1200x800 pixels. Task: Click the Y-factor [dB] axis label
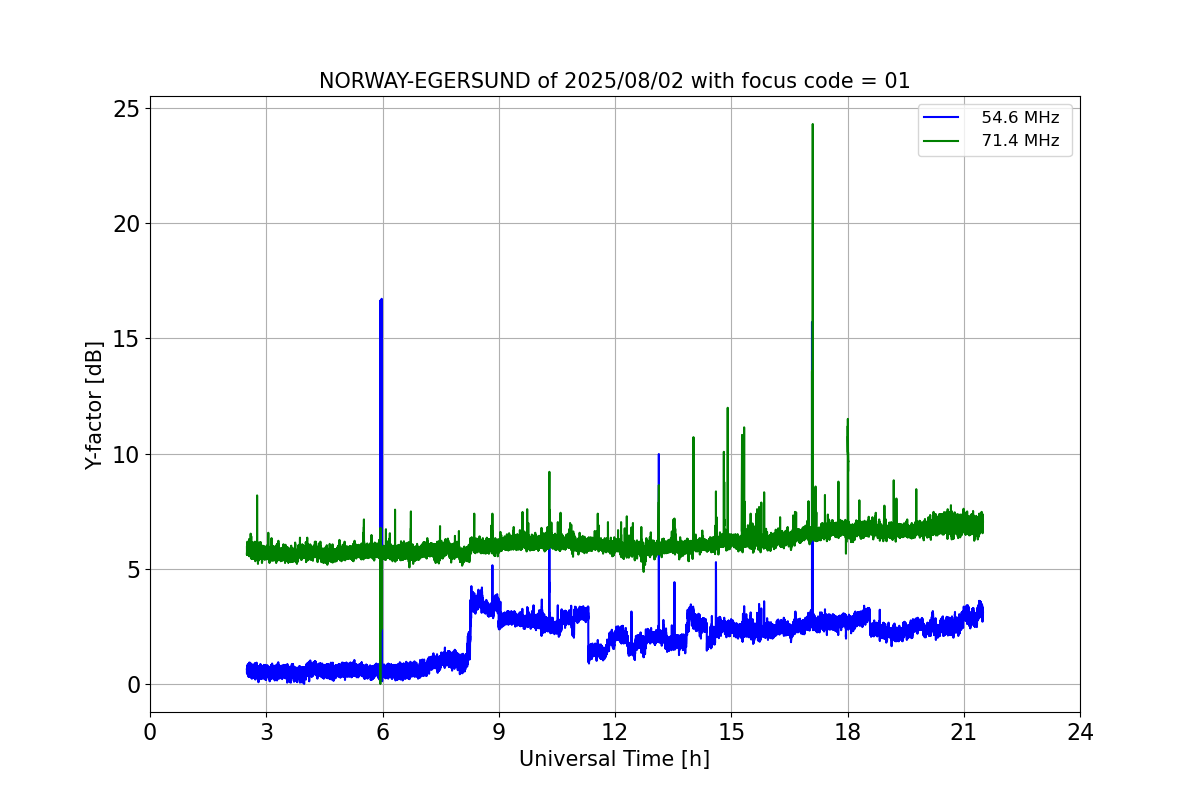click(x=94, y=406)
